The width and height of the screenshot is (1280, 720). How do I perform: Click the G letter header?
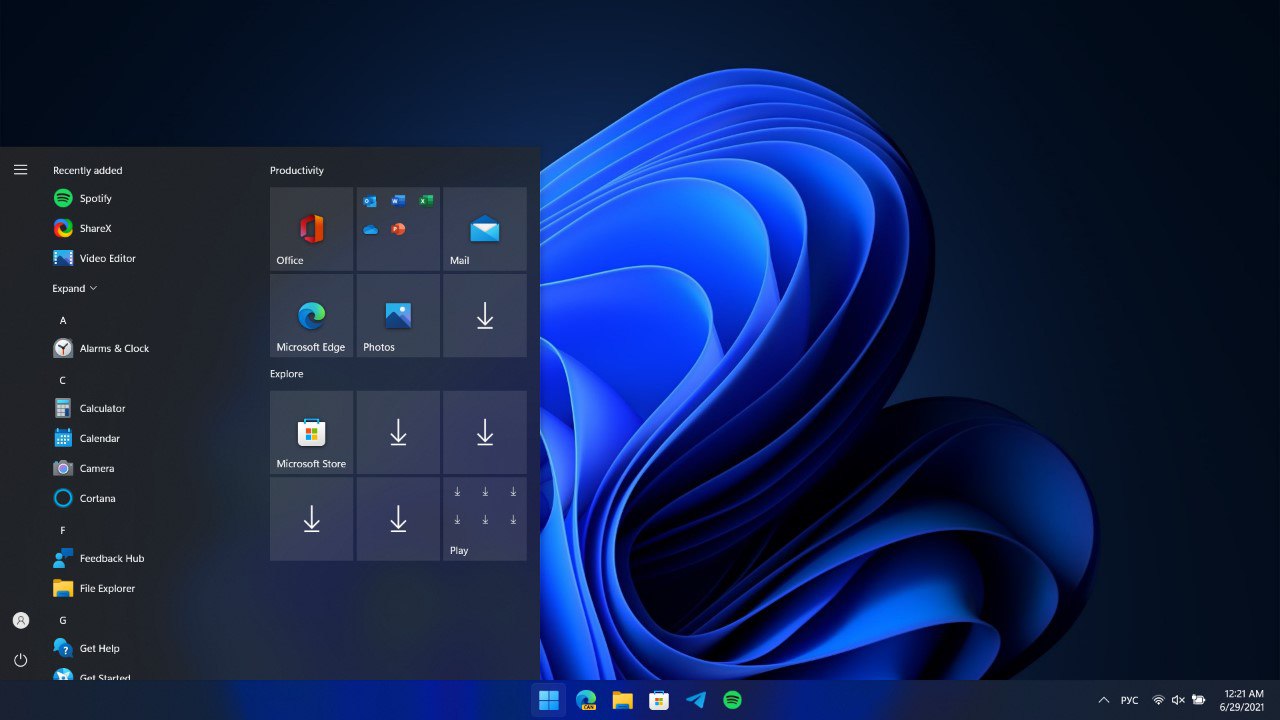63,620
